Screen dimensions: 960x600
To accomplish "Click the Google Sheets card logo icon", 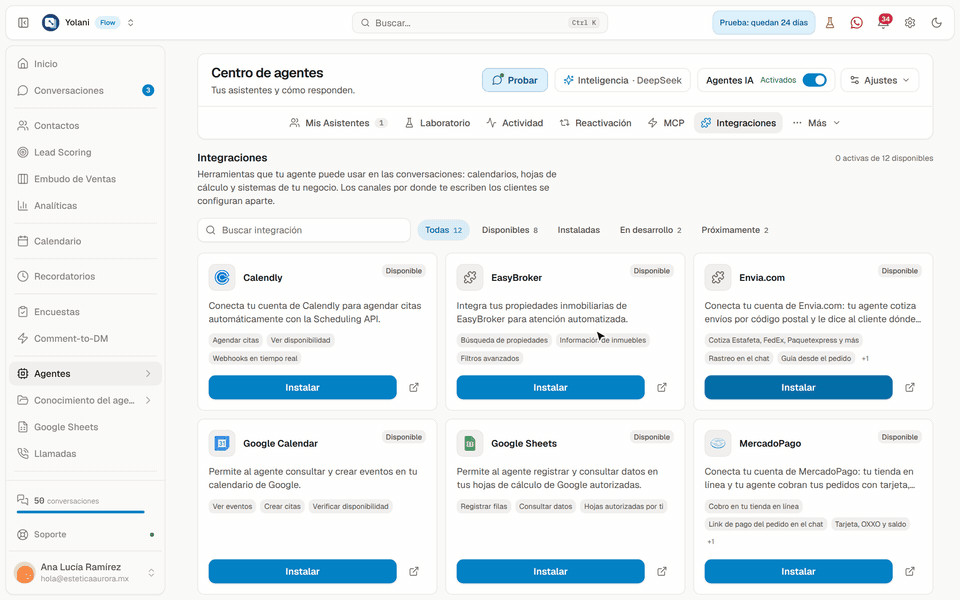I will point(470,443).
